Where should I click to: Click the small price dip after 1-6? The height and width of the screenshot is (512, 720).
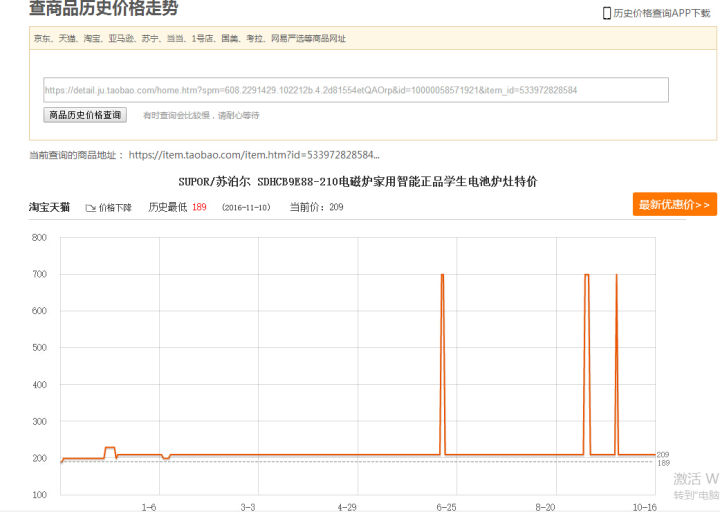coord(165,459)
